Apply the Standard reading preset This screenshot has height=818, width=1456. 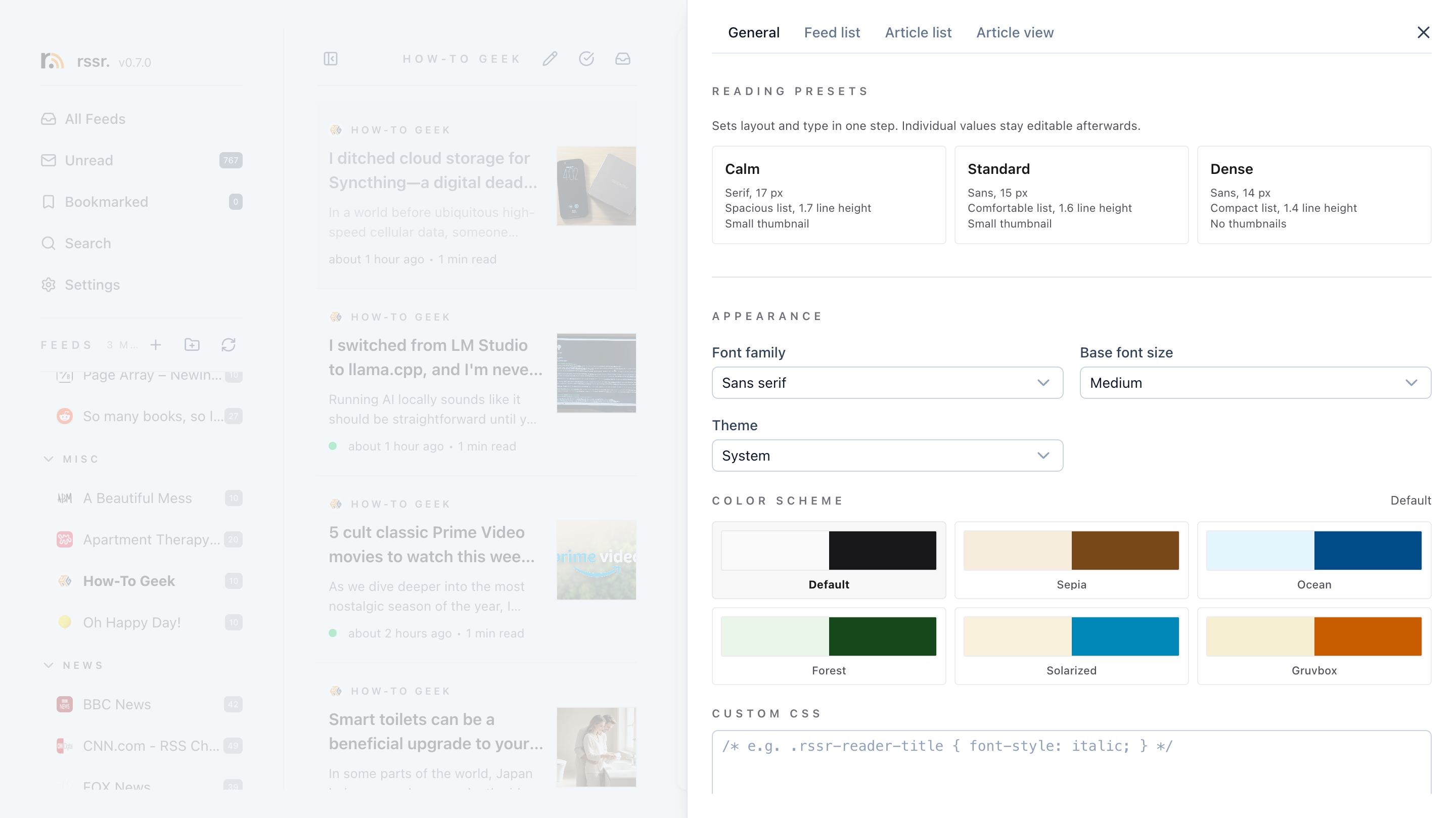pos(1071,195)
